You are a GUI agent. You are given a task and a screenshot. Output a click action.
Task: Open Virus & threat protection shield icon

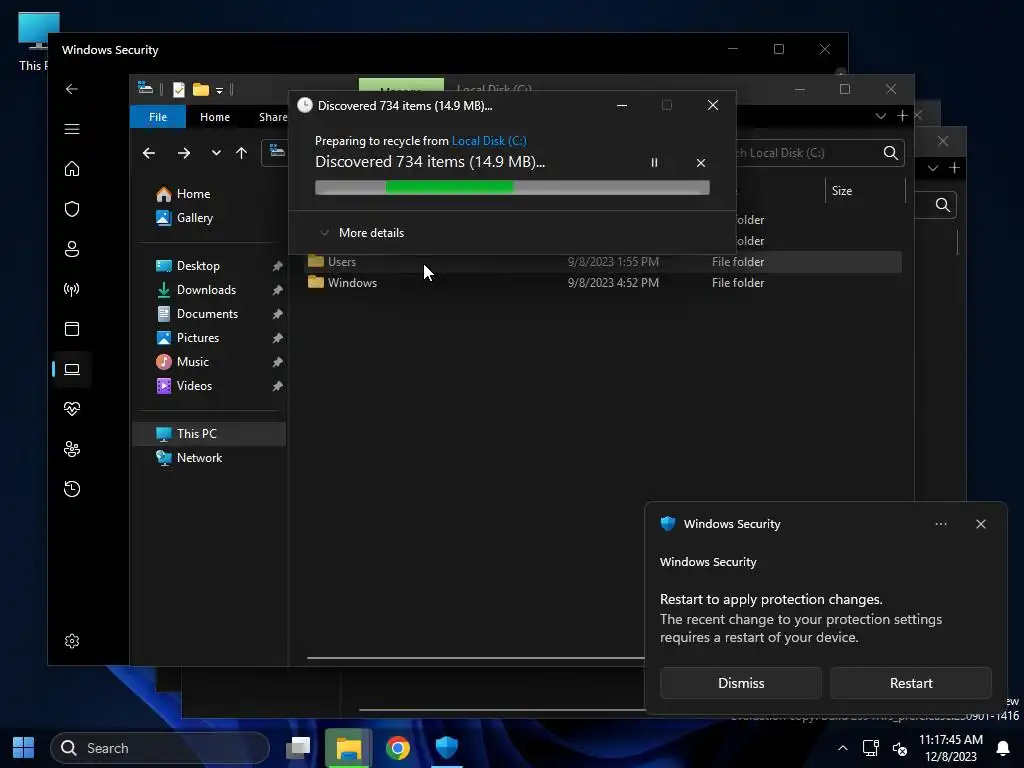tap(72, 209)
